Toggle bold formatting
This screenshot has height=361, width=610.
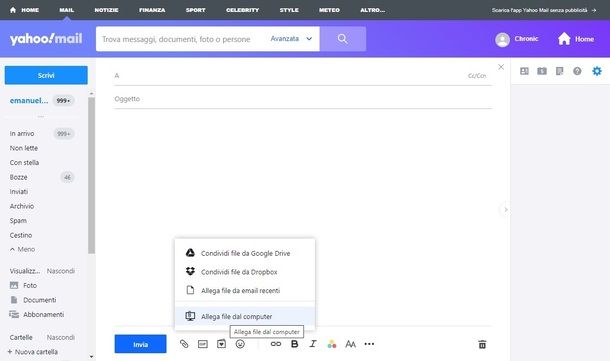click(294, 344)
